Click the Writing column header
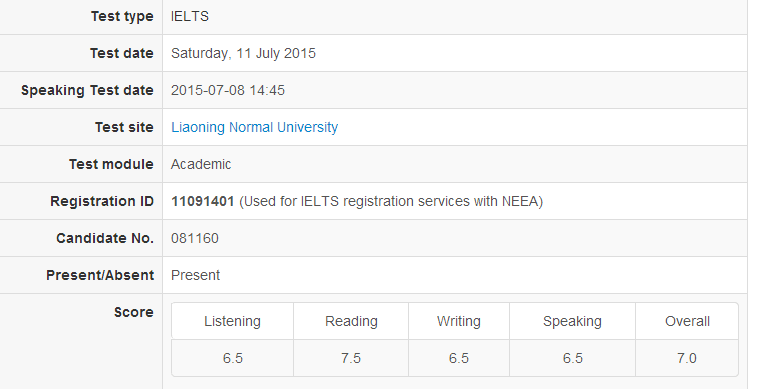The height and width of the screenshot is (389, 762). point(459,321)
